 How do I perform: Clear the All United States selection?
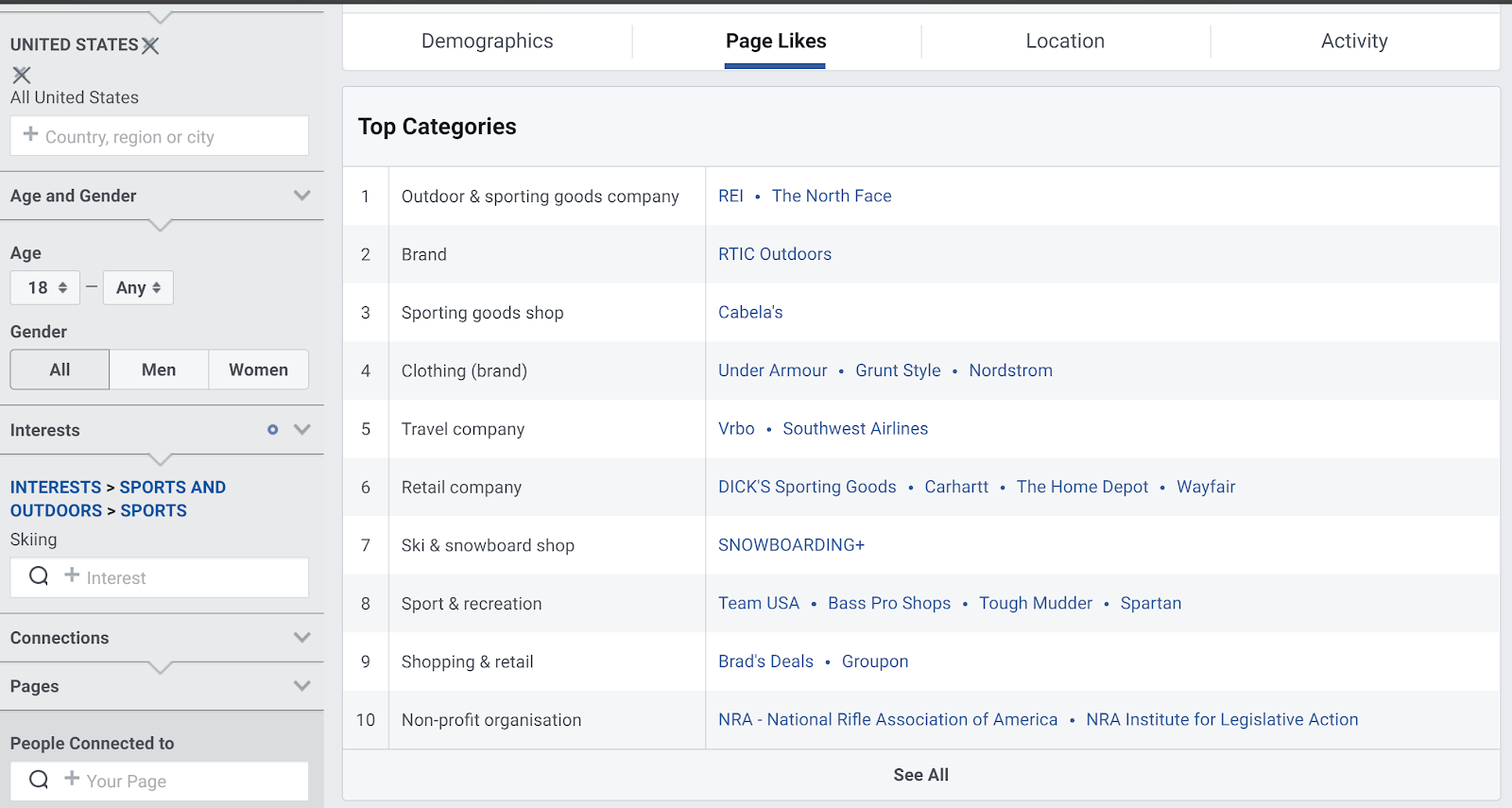pyautogui.click(x=22, y=75)
